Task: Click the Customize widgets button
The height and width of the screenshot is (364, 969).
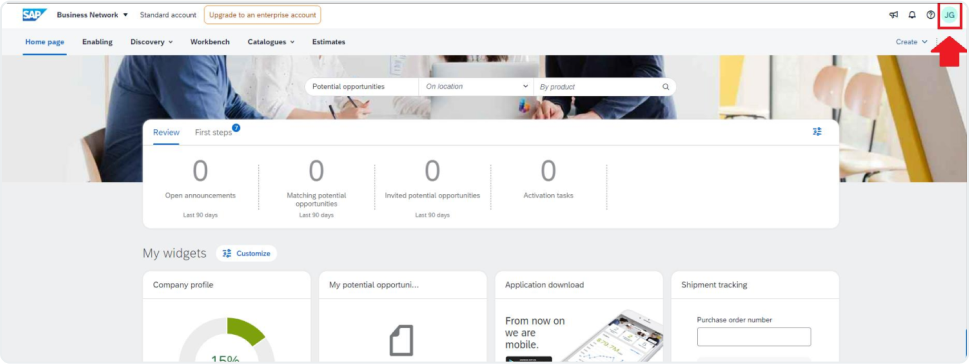Action: pyautogui.click(x=247, y=253)
